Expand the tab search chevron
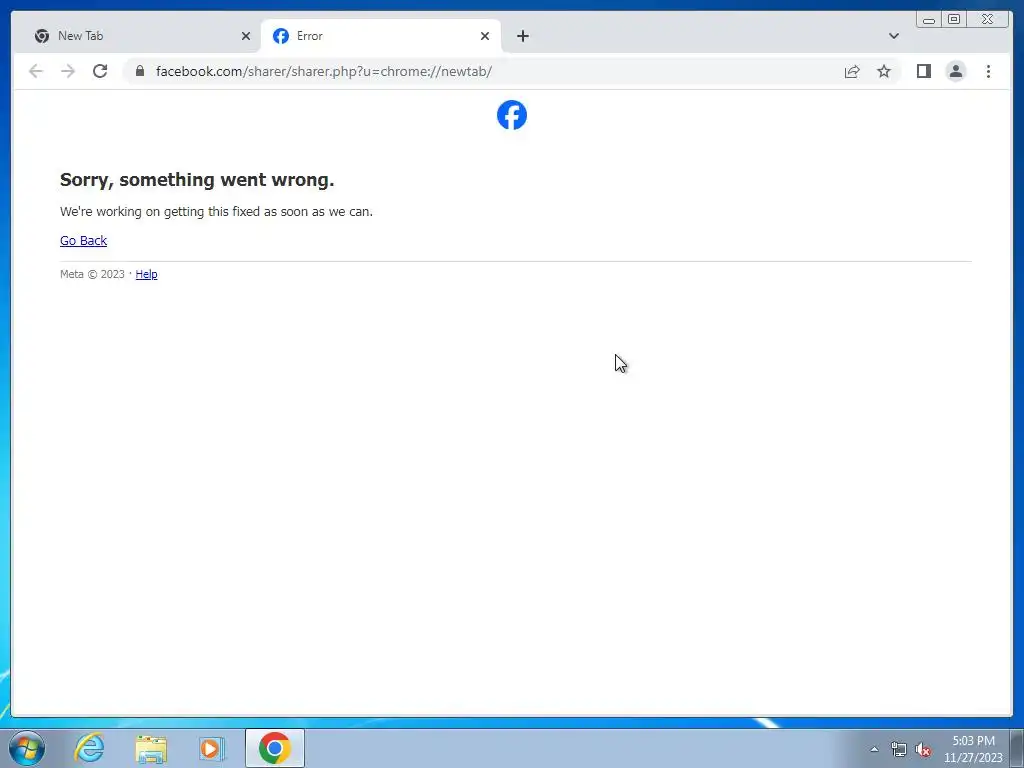Image resolution: width=1024 pixels, height=768 pixels. (x=893, y=36)
